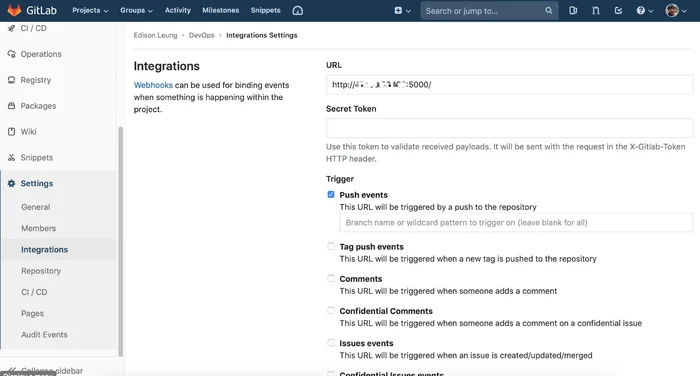This screenshot has width=700, height=376.
Task: Click the sidebar vertical scrollbar
Action: (x=120, y=241)
